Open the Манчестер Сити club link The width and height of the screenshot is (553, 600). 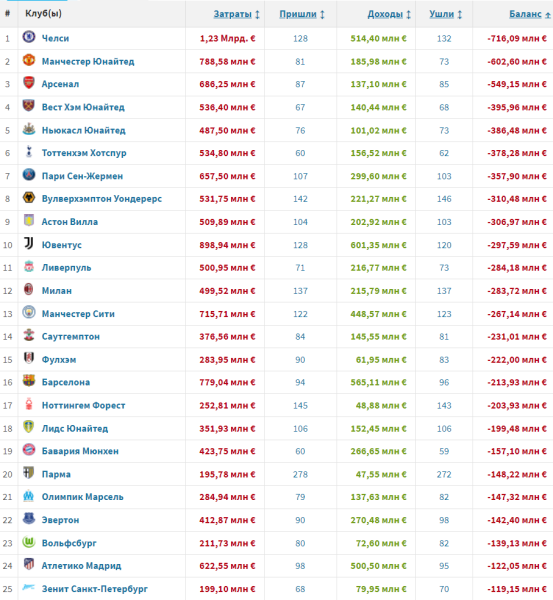pos(78,314)
